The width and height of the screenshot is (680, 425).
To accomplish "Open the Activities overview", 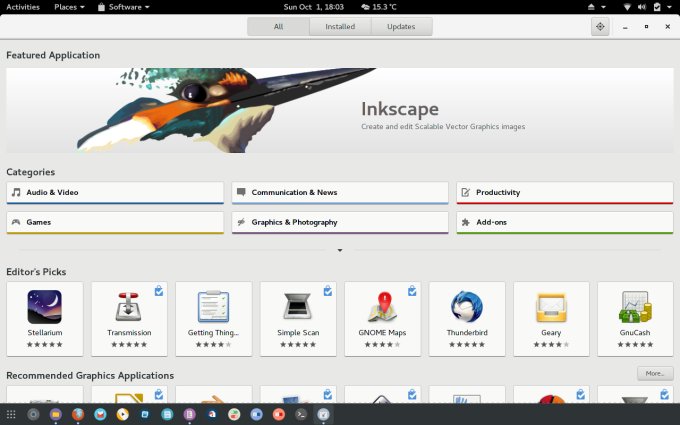I will pos(23,7).
